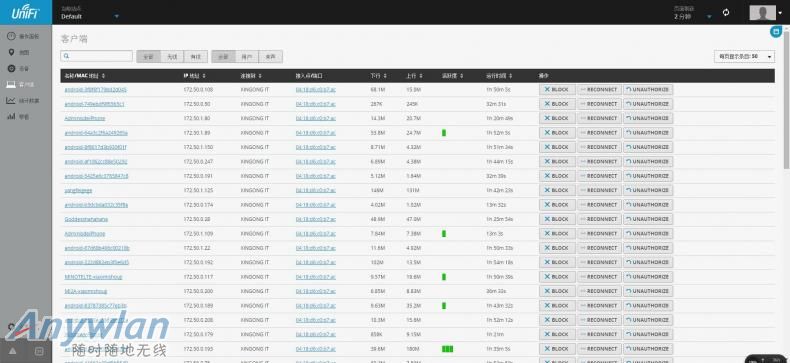Viewport: 790px width, 363px height.
Task: Open the current site Default dropdown
Action: click(x=90, y=13)
